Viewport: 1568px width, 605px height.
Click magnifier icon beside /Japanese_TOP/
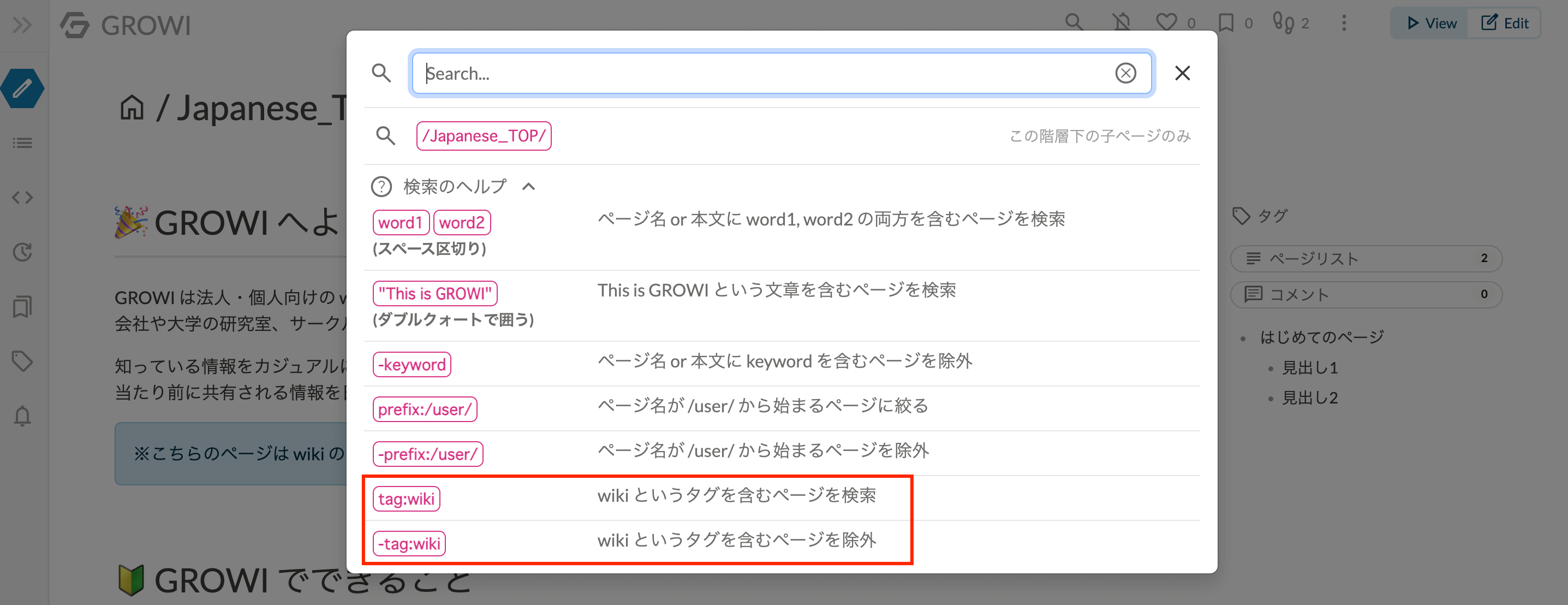tap(385, 136)
